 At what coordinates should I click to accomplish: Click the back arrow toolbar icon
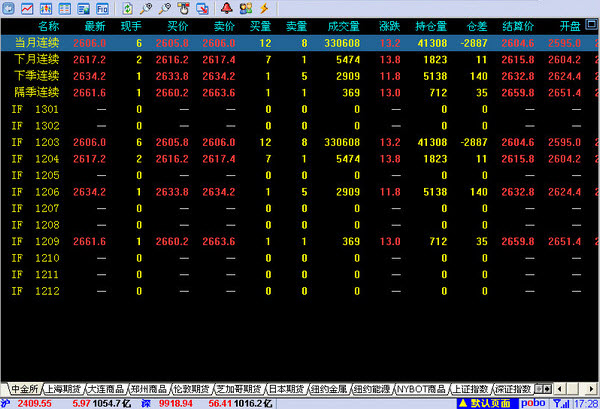pos(8,8)
